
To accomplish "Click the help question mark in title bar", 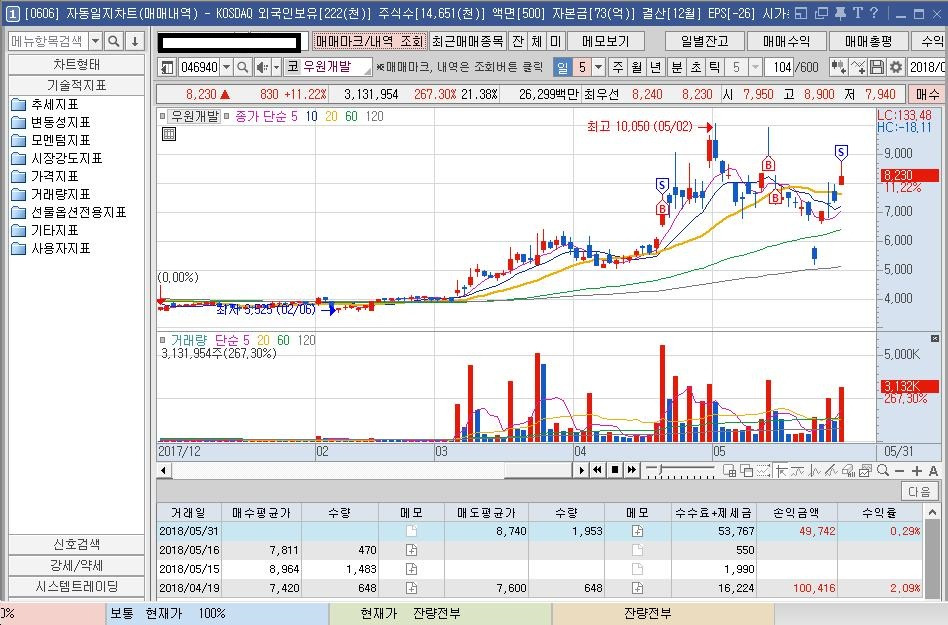I will tap(874, 13).
